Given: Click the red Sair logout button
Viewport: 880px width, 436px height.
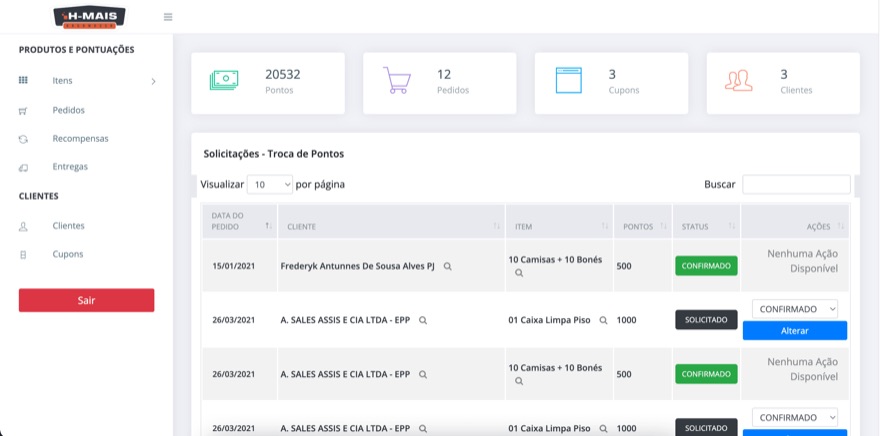Looking at the screenshot, I should point(86,300).
